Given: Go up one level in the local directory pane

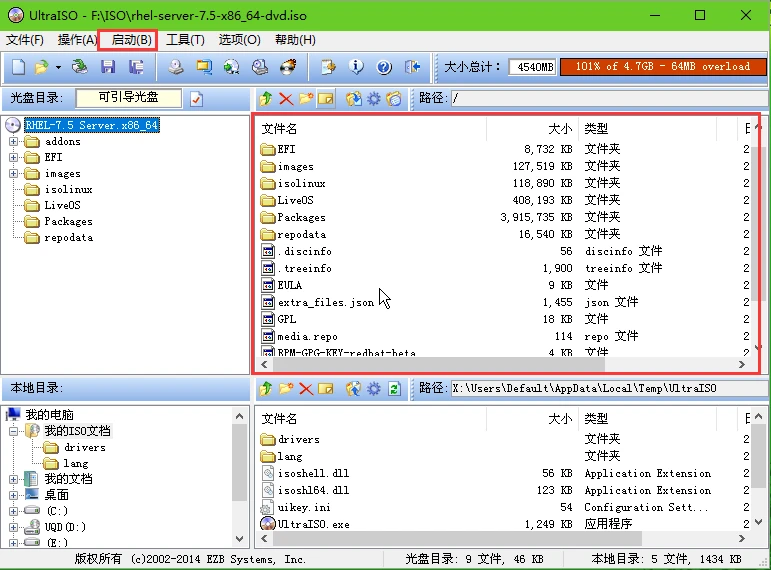Looking at the screenshot, I should pos(266,389).
